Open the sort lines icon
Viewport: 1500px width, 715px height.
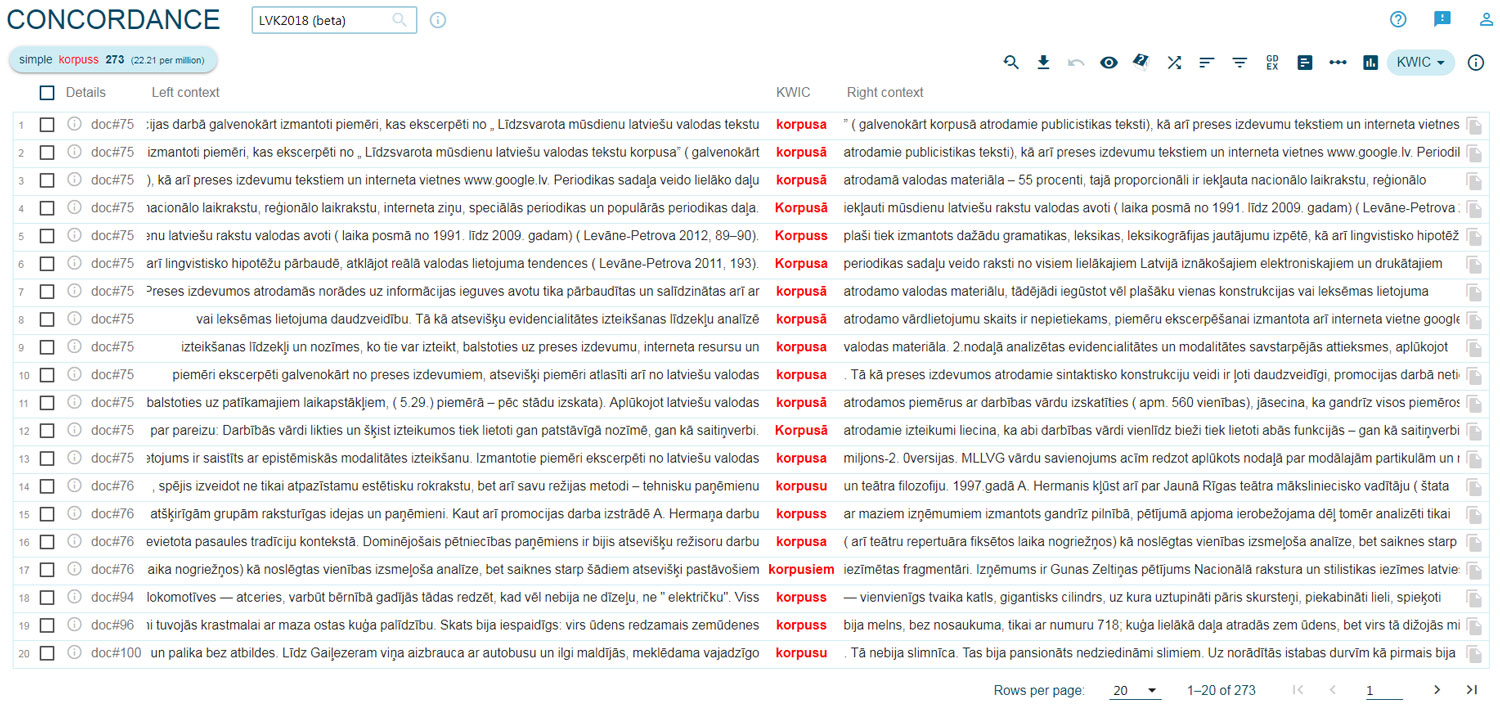click(x=1207, y=62)
